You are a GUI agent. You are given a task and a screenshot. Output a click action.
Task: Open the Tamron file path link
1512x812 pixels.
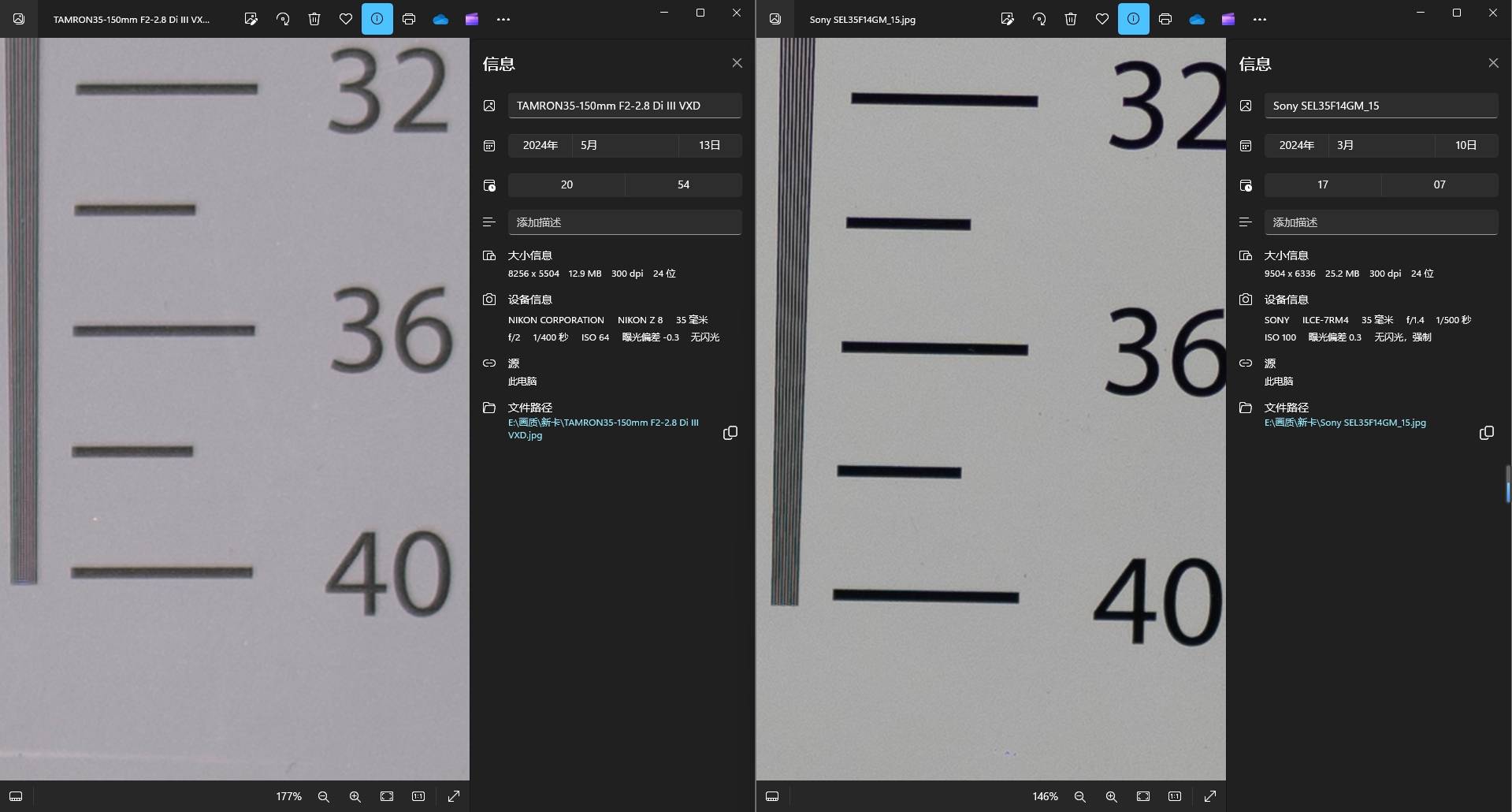point(603,428)
